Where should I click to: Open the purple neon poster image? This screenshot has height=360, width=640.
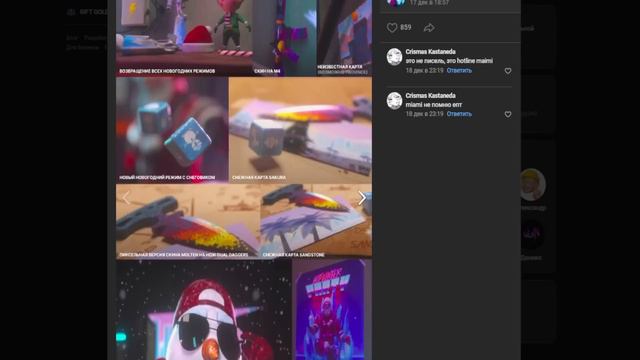(332, 309)
